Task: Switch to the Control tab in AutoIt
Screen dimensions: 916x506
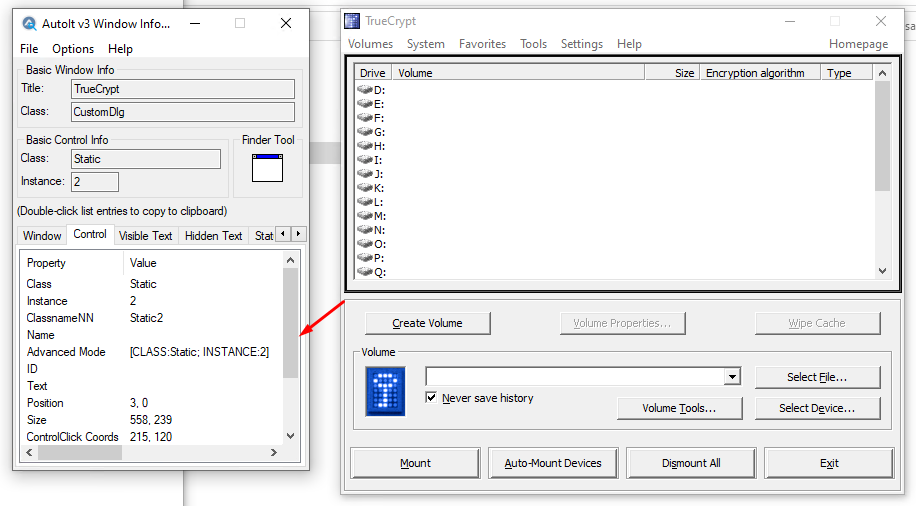Action: [90, 234]
